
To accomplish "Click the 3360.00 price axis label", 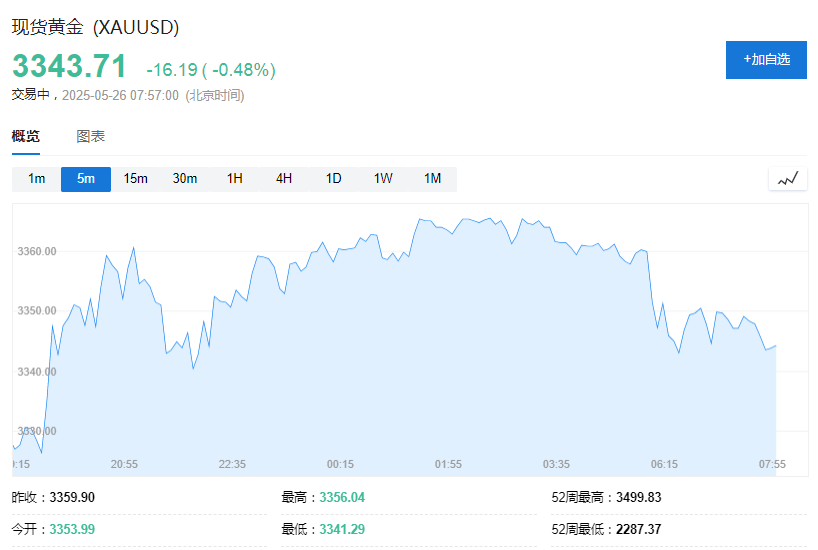I will click(37, 252).
